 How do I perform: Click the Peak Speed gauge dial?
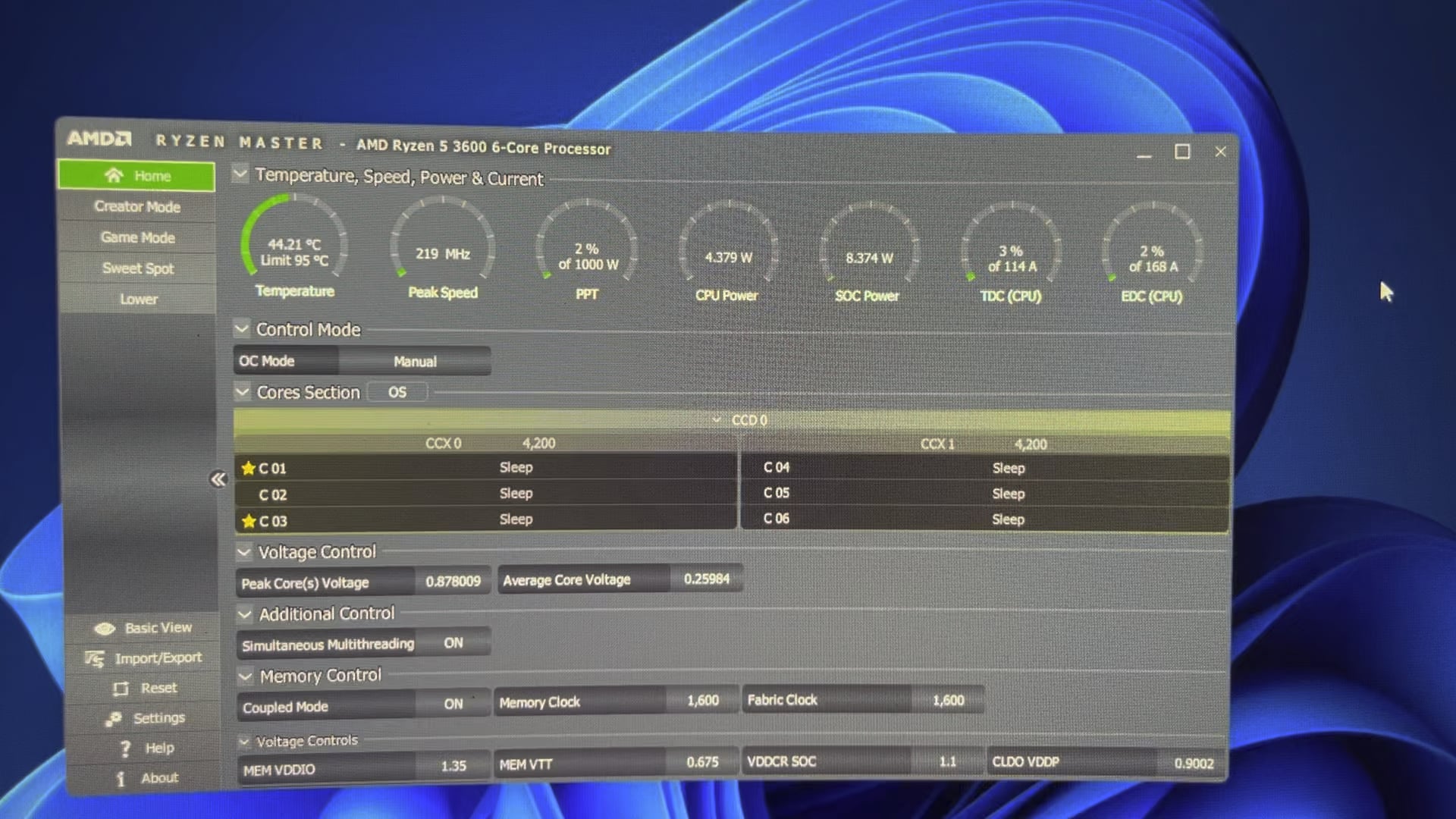[x=443, y=239]
